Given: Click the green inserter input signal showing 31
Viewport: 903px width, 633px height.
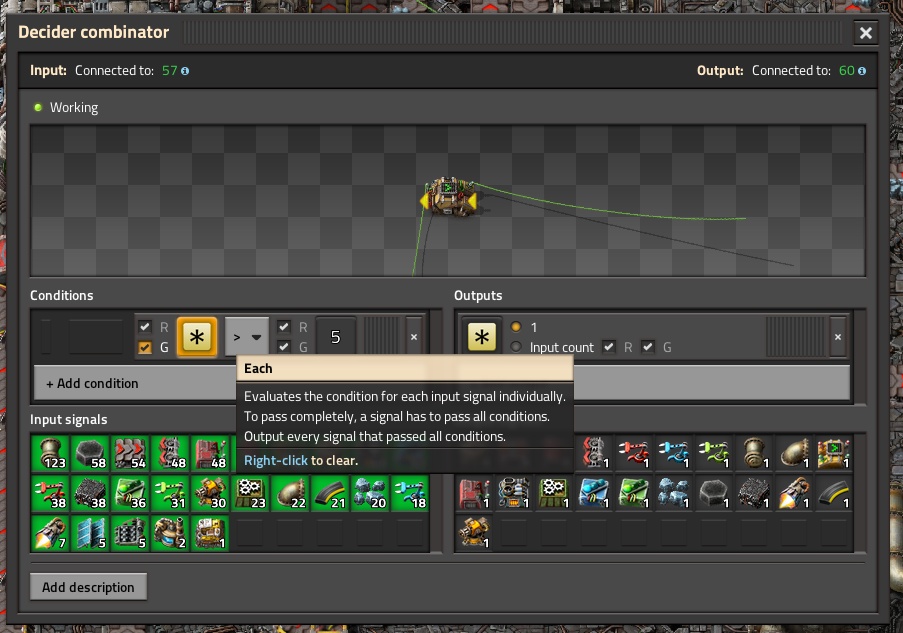Looking at the screenshot, I should tap(170, 494).
